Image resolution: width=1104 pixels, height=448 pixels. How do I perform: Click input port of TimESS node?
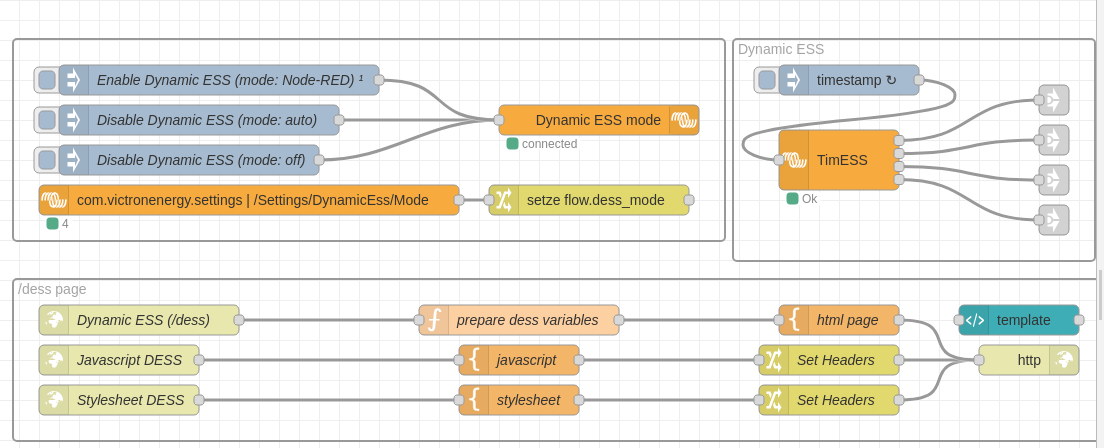pos(779,160)
